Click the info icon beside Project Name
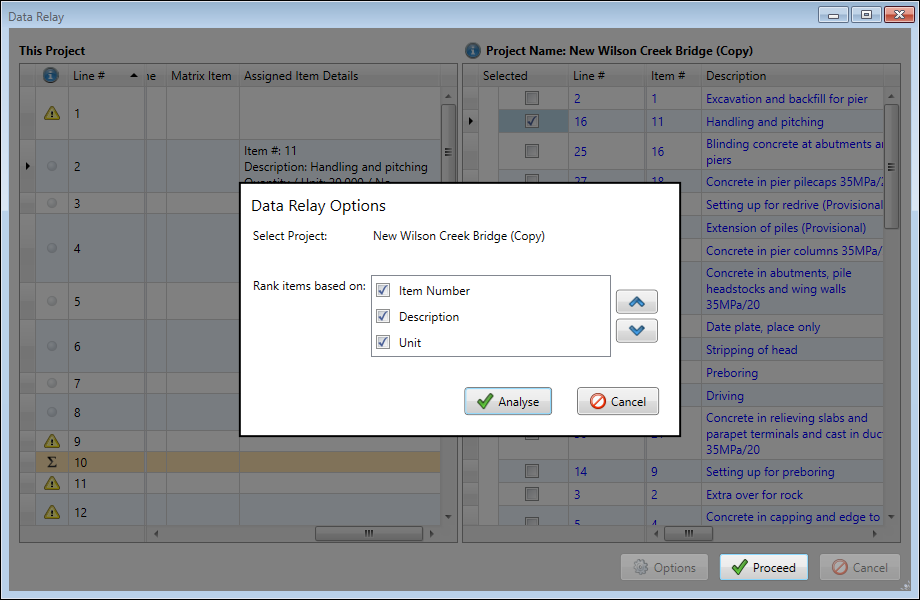 point(473,50)
